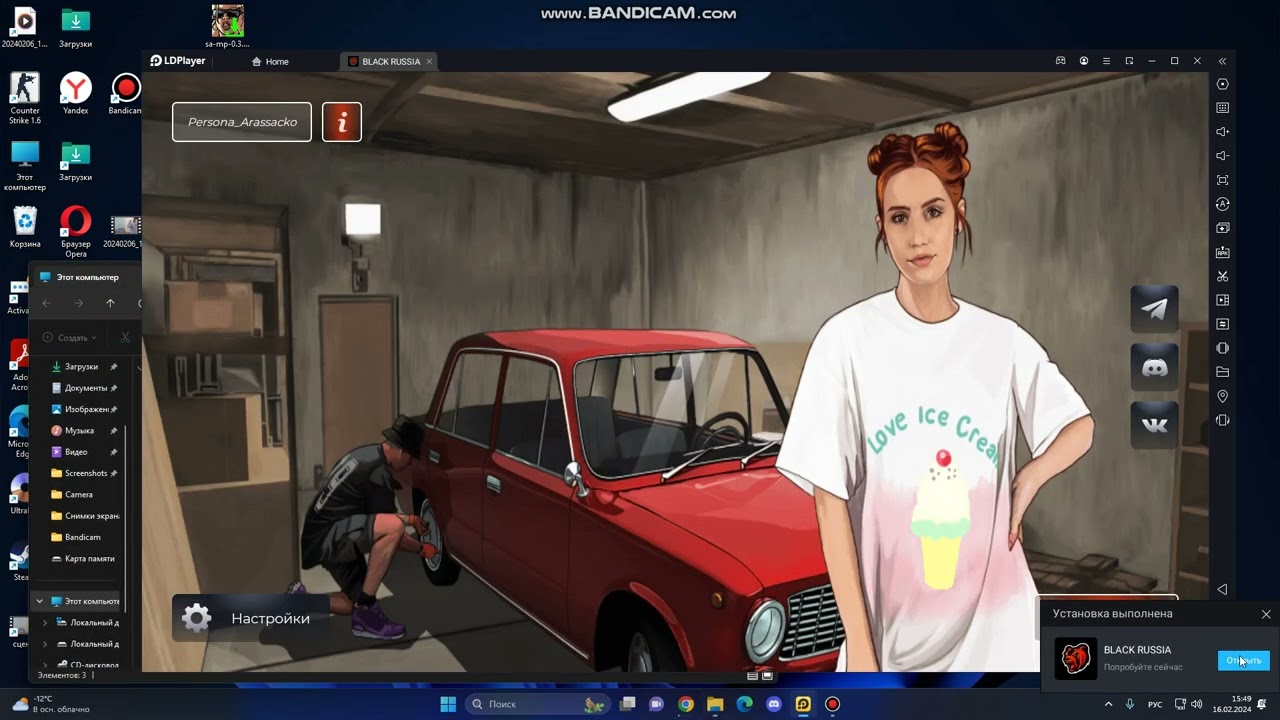Open Yandex desktop shortcut
1280x720 pixels.
pos(75,95)
